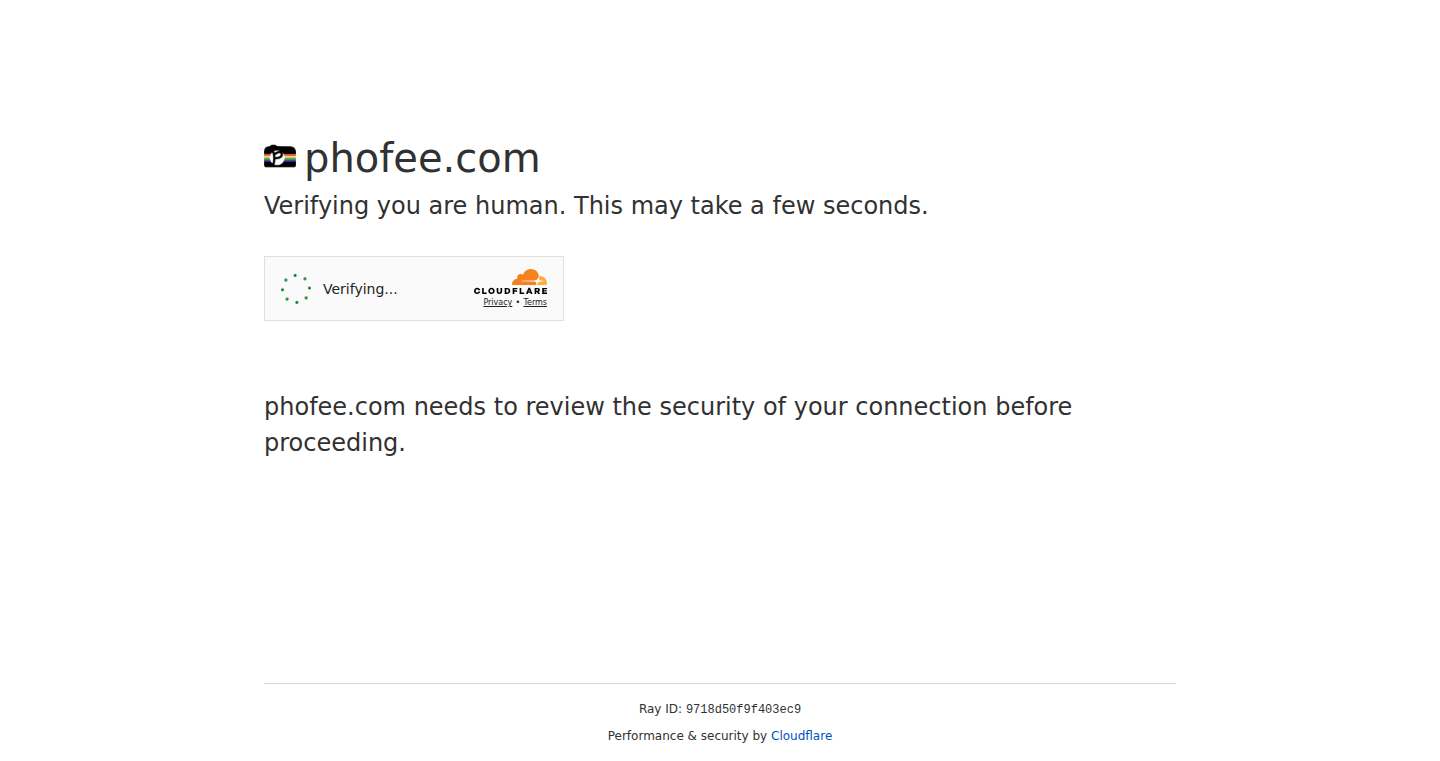The width and height of the screenshot is (1440, 761).
Task: Click the CLOUDFLARE wordmark in the widget
Action: pos(511,291)
